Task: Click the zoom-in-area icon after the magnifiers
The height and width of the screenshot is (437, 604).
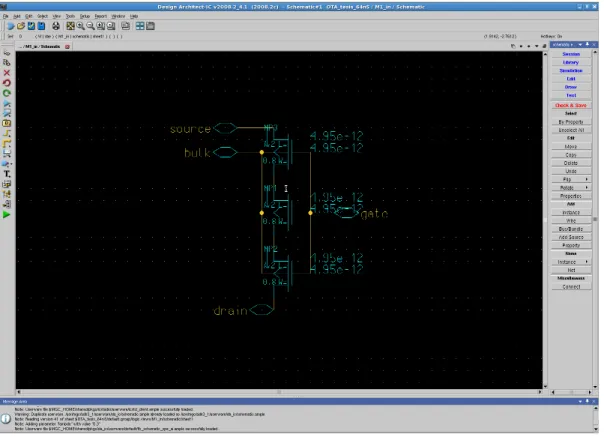Action: (101, 26)
